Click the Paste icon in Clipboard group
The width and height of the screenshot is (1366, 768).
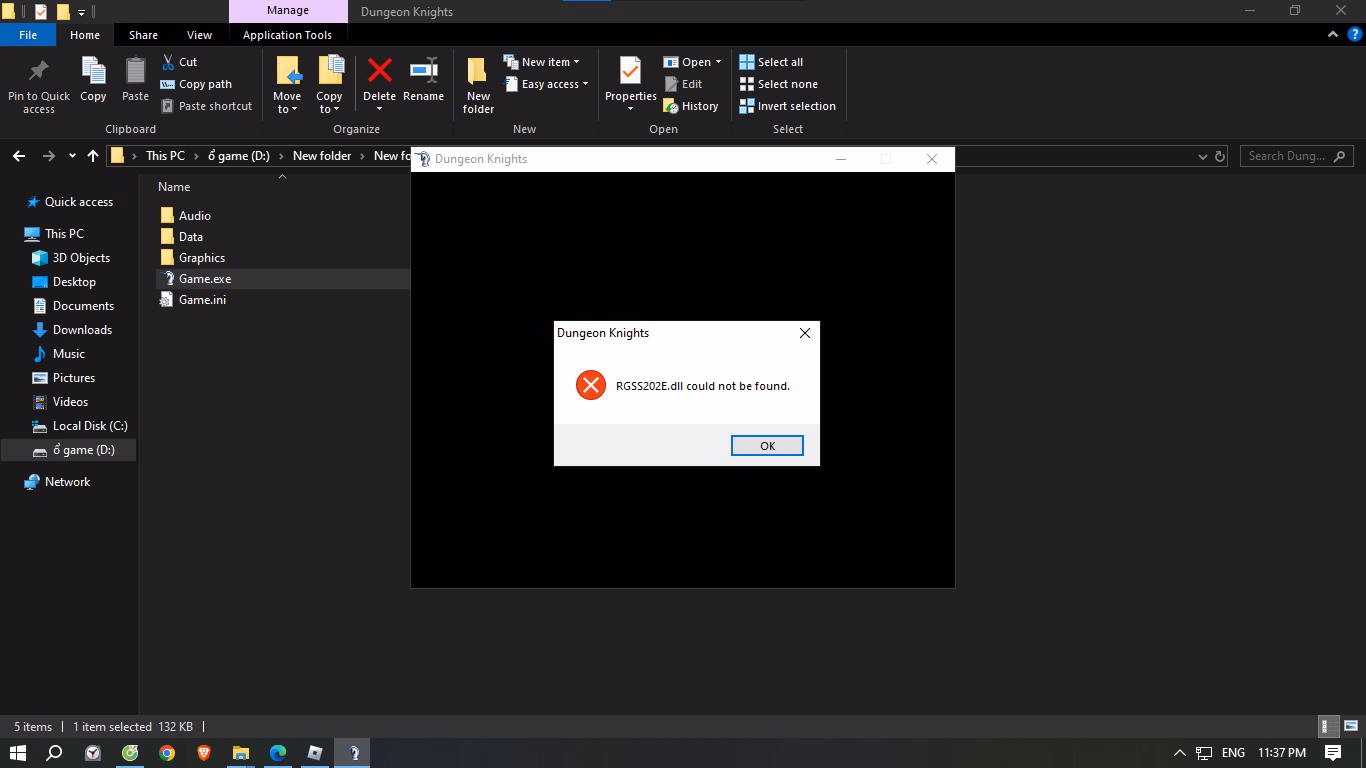[x=135, y=72]
